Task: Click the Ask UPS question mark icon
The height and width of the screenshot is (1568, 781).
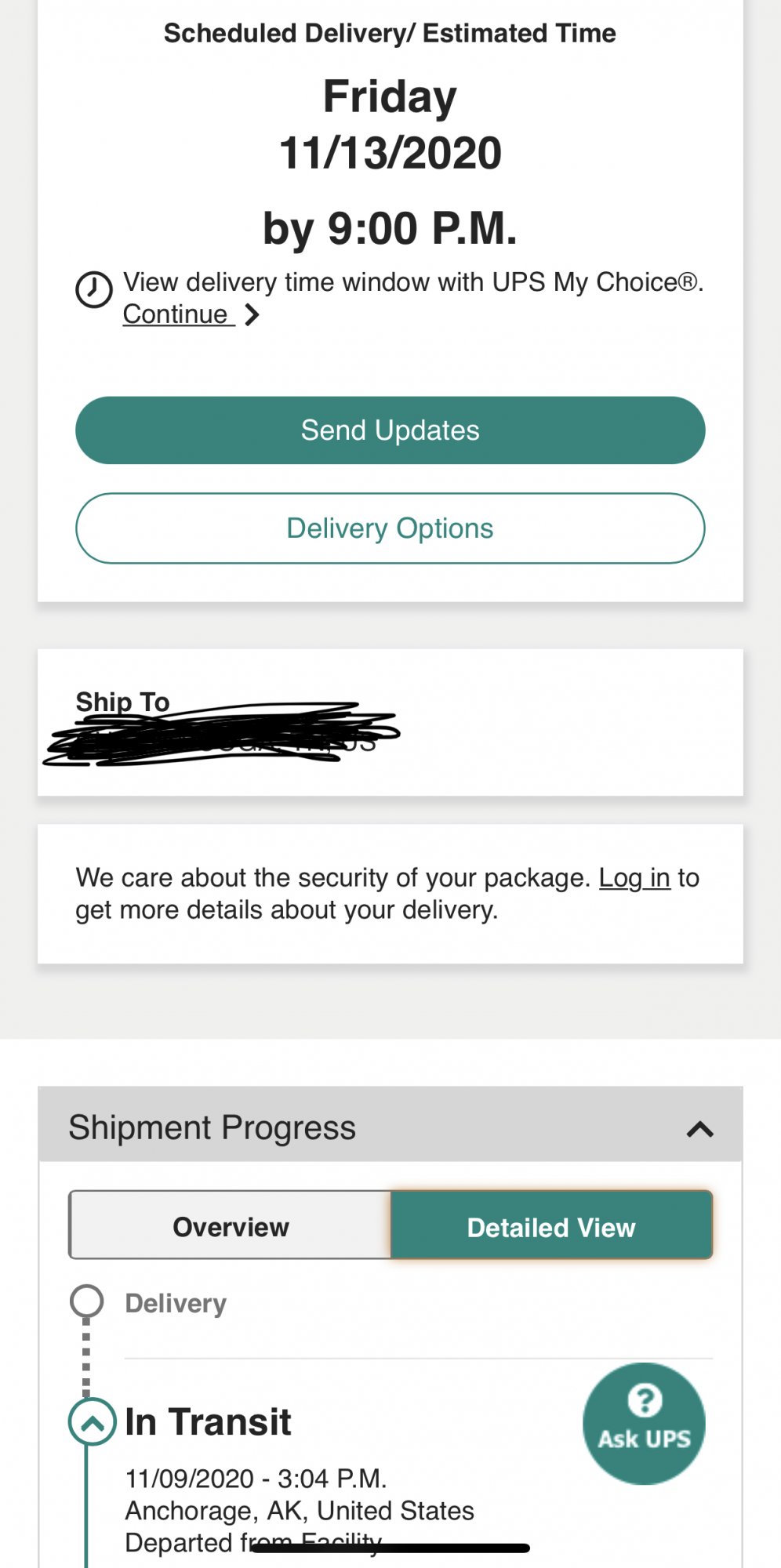Action: click(645, 1400)
